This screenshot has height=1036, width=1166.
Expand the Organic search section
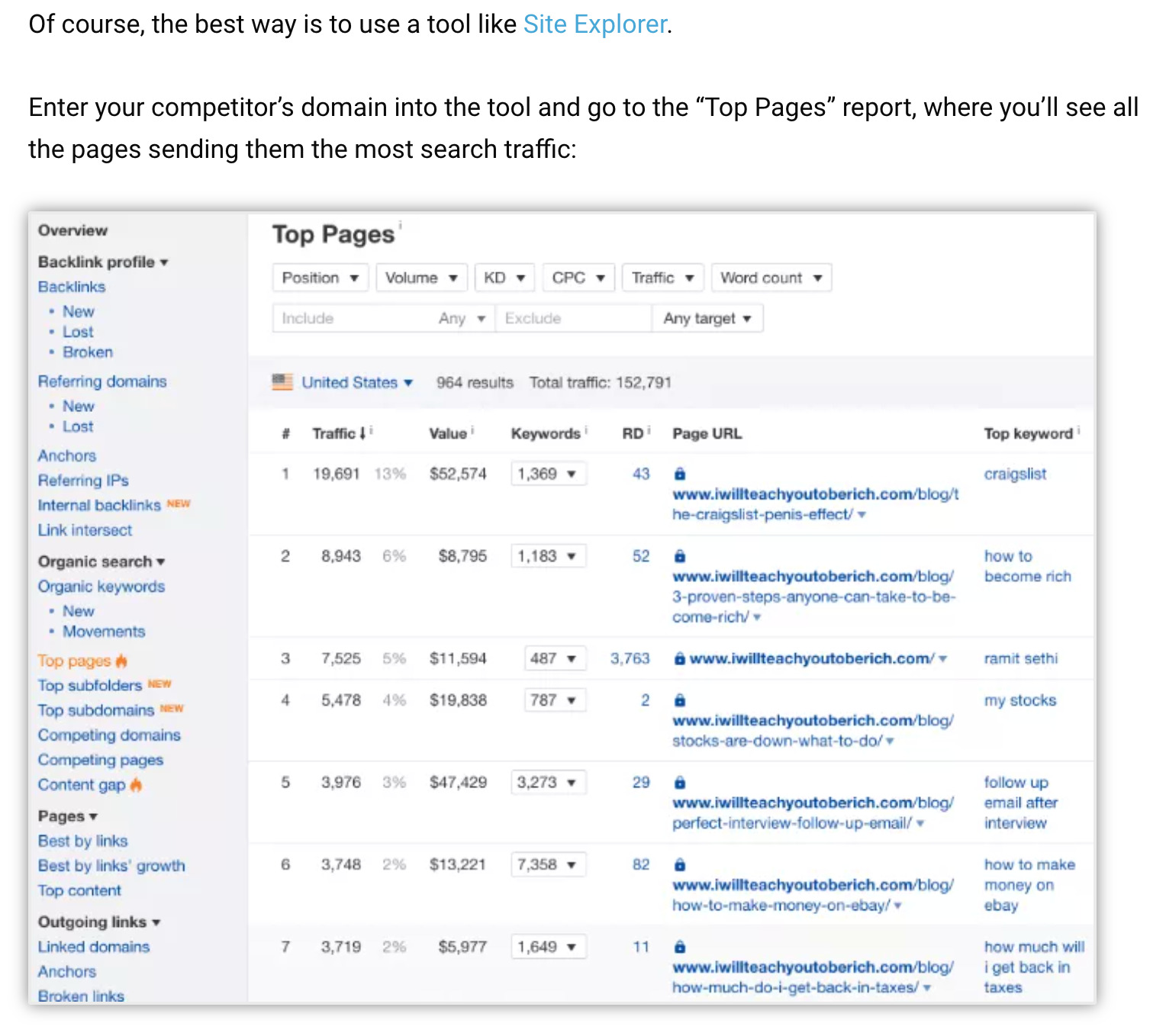pyautogui.click(x=100, y=561)
